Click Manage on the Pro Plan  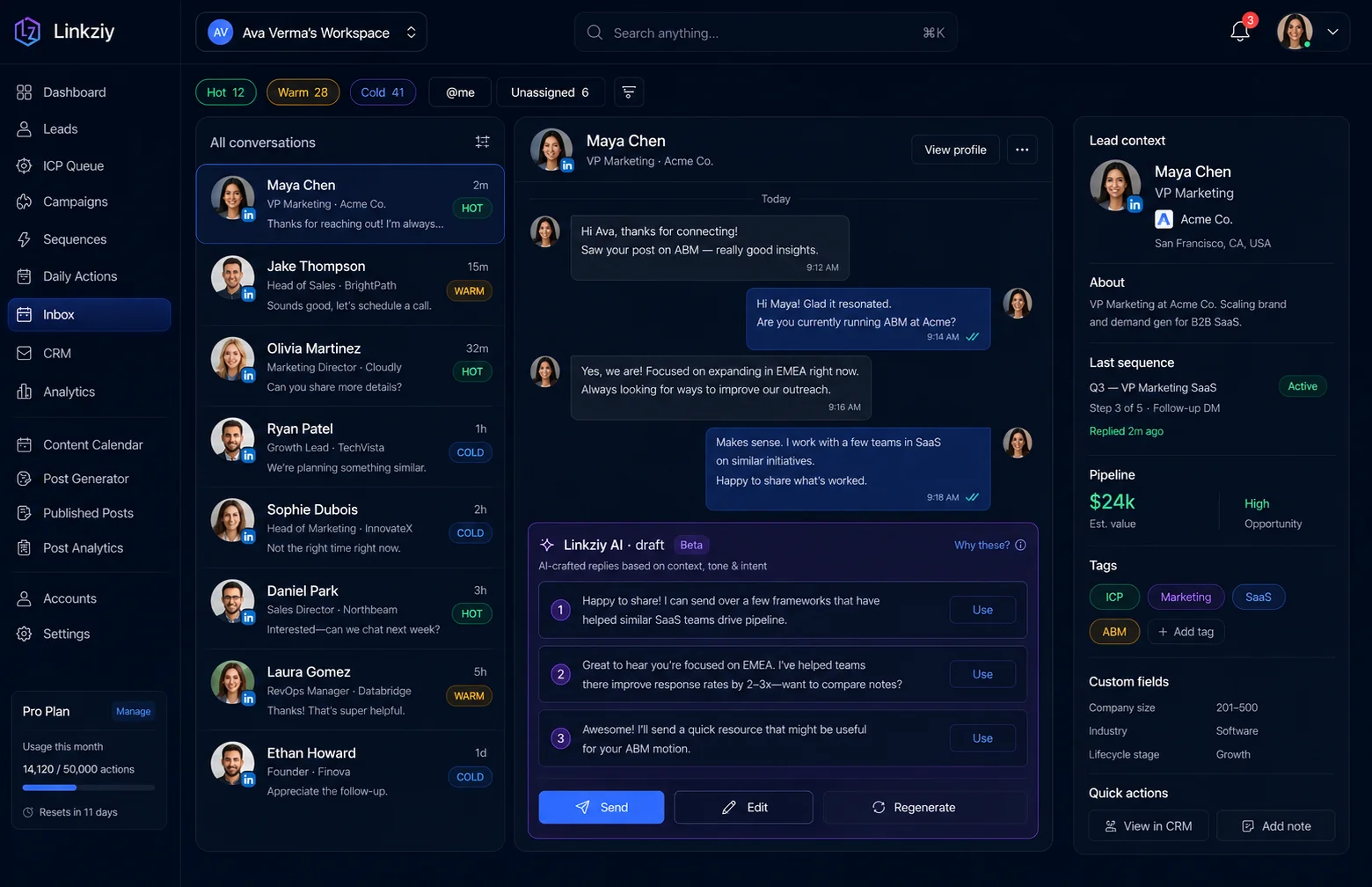click(134, 711)
